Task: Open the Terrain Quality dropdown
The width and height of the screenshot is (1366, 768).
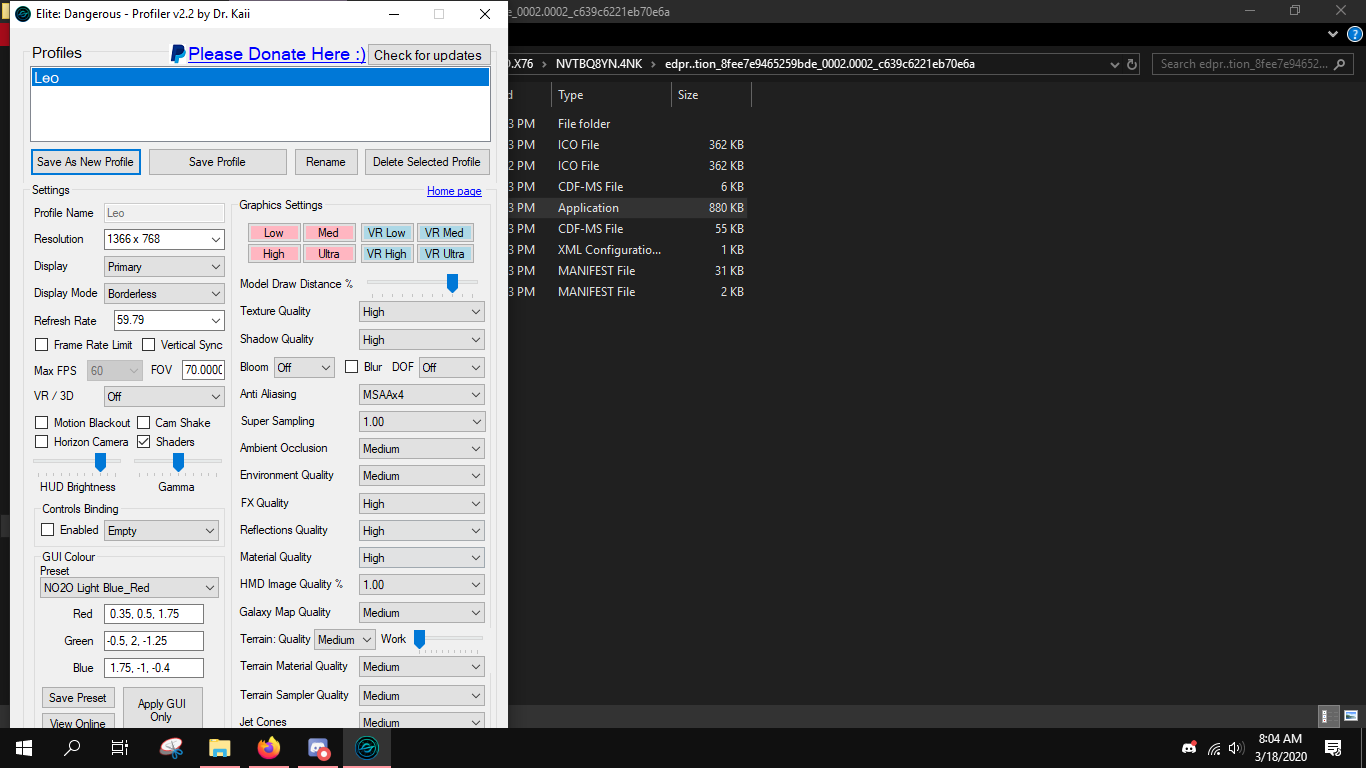Action: [x=345, y=640]
